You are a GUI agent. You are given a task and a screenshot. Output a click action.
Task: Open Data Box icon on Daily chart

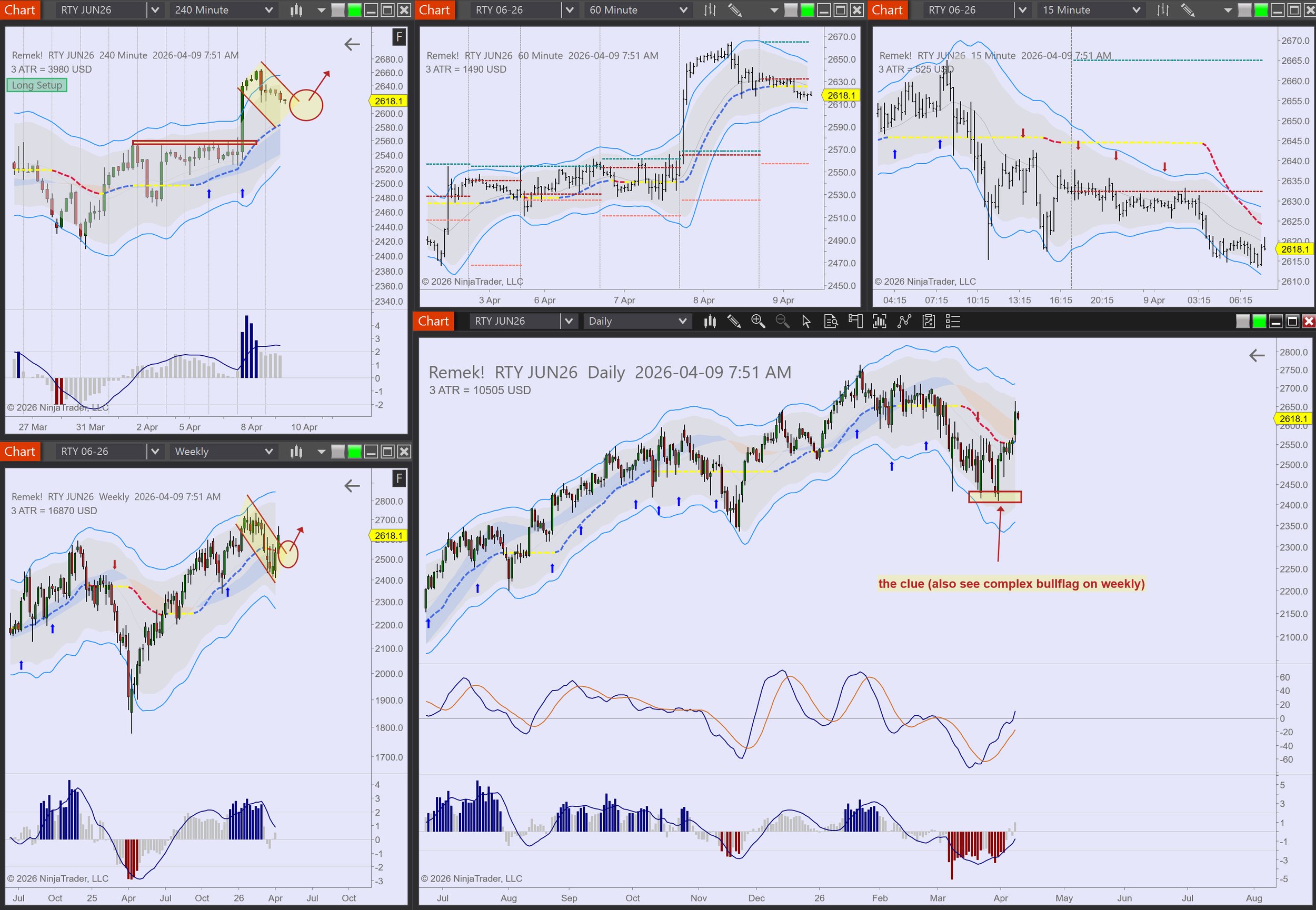pyautogui.click(x=831, y=322)
